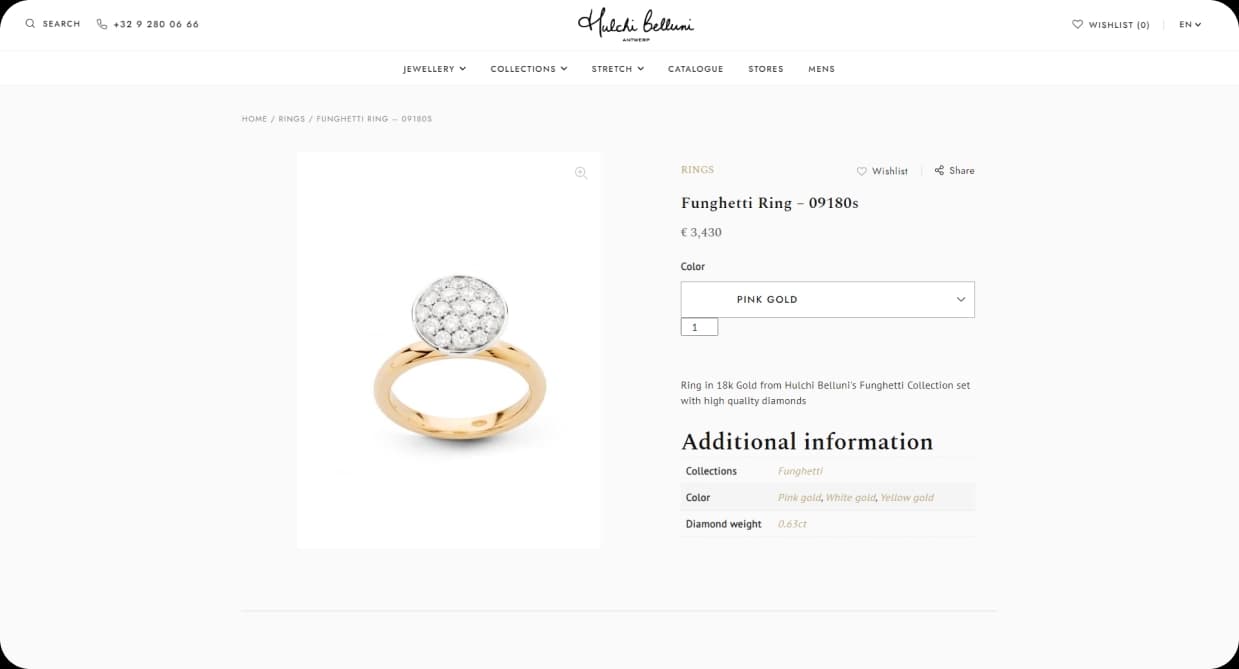Go to the Catalogue page

click(695, 69)
